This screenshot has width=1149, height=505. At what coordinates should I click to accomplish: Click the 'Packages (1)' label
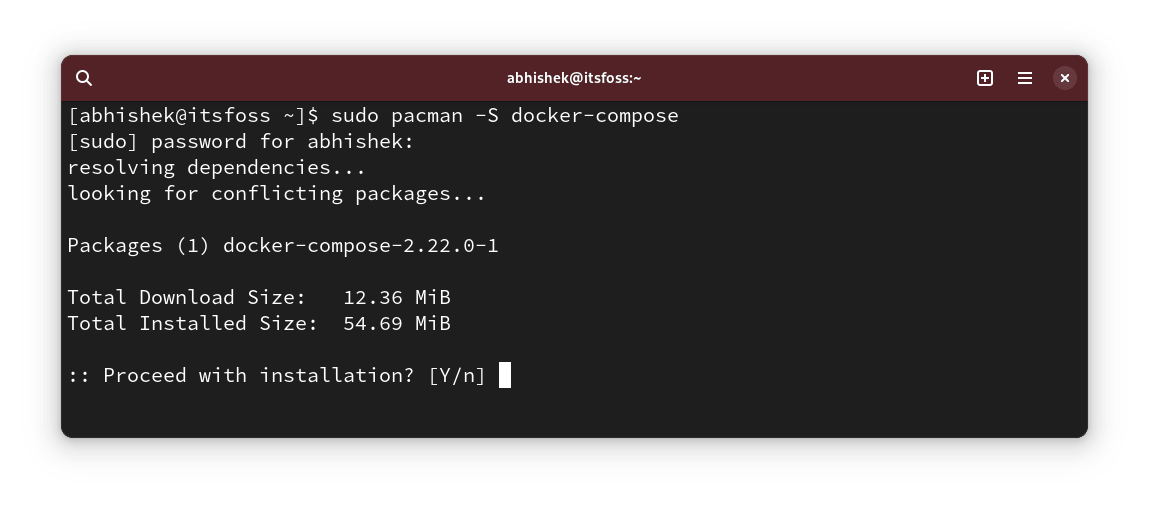(138, 245)
